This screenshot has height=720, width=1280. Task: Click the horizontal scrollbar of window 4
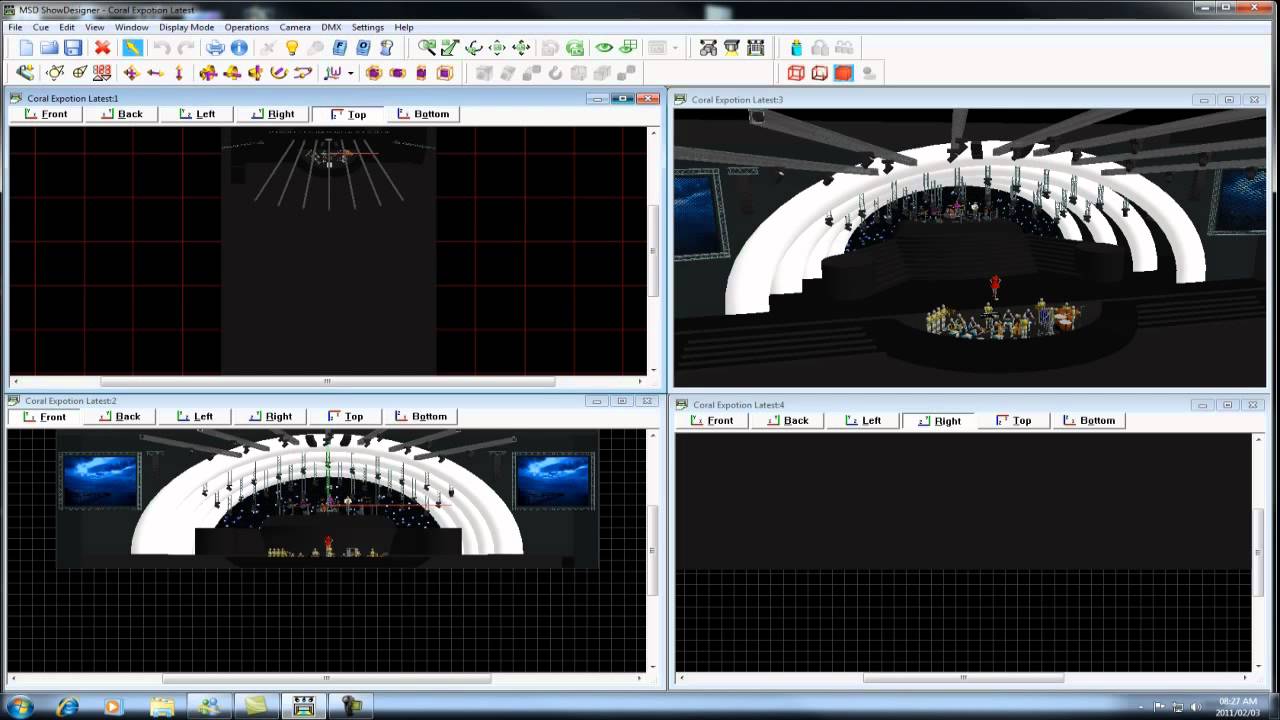point(963,677)
